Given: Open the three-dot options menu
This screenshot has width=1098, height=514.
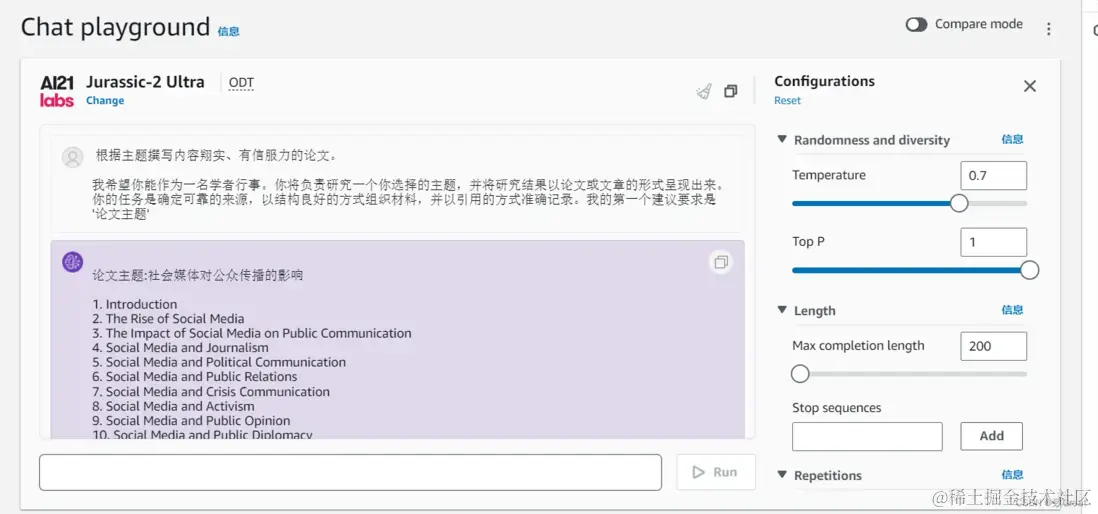Looking at the screenshot, I should (1048, 29).
